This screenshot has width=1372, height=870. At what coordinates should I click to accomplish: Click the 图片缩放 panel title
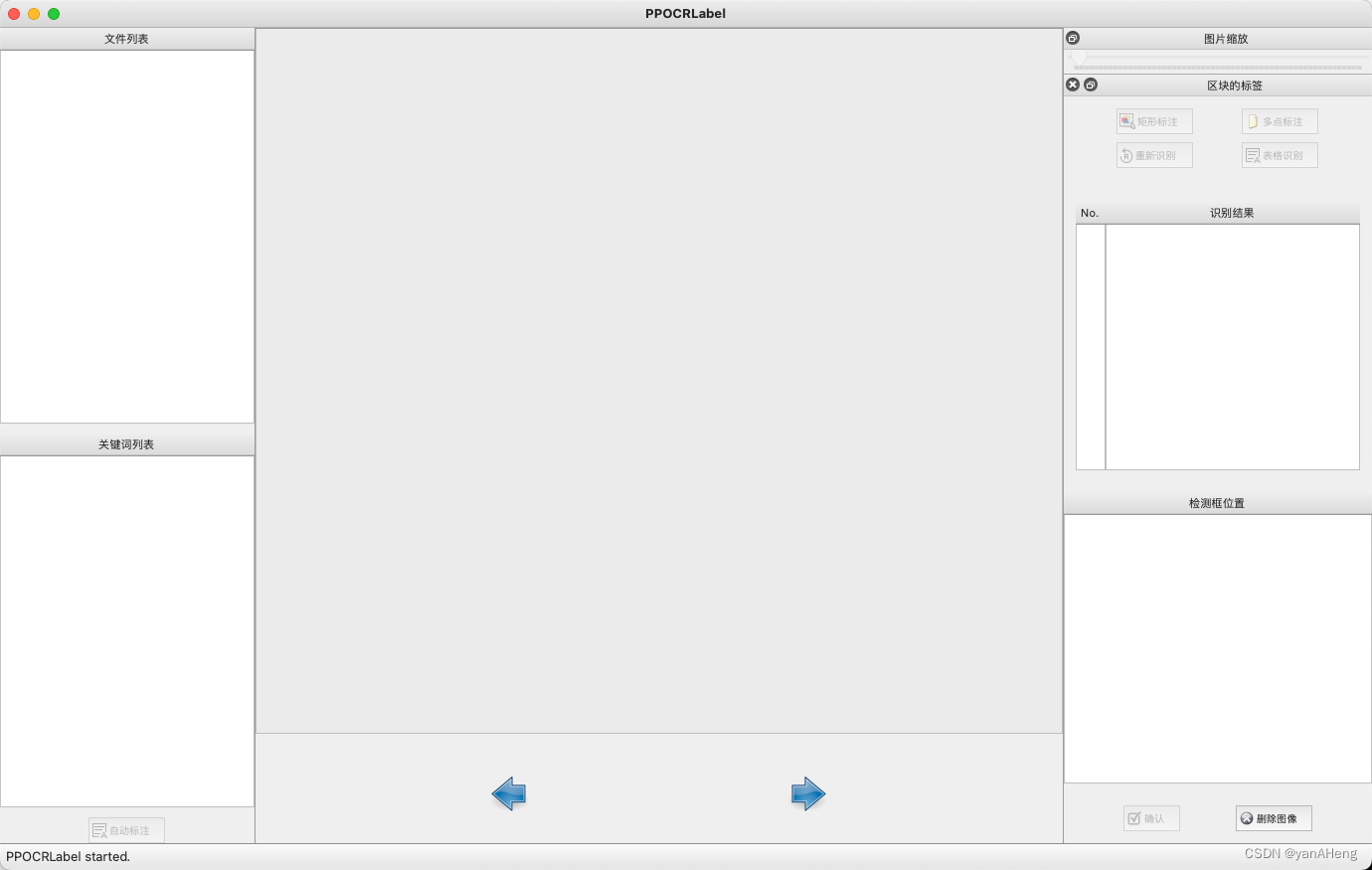pos(1226,39)
